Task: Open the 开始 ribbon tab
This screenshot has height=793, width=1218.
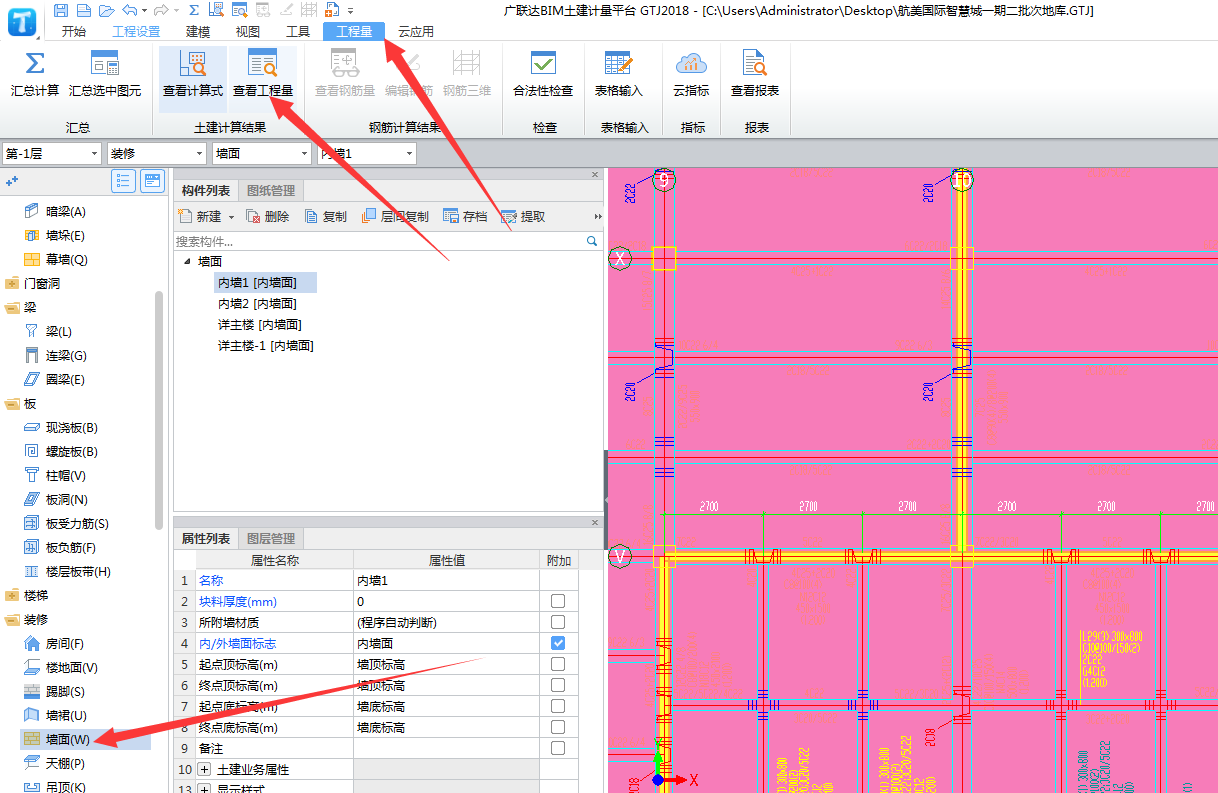Action: [74, 31]
